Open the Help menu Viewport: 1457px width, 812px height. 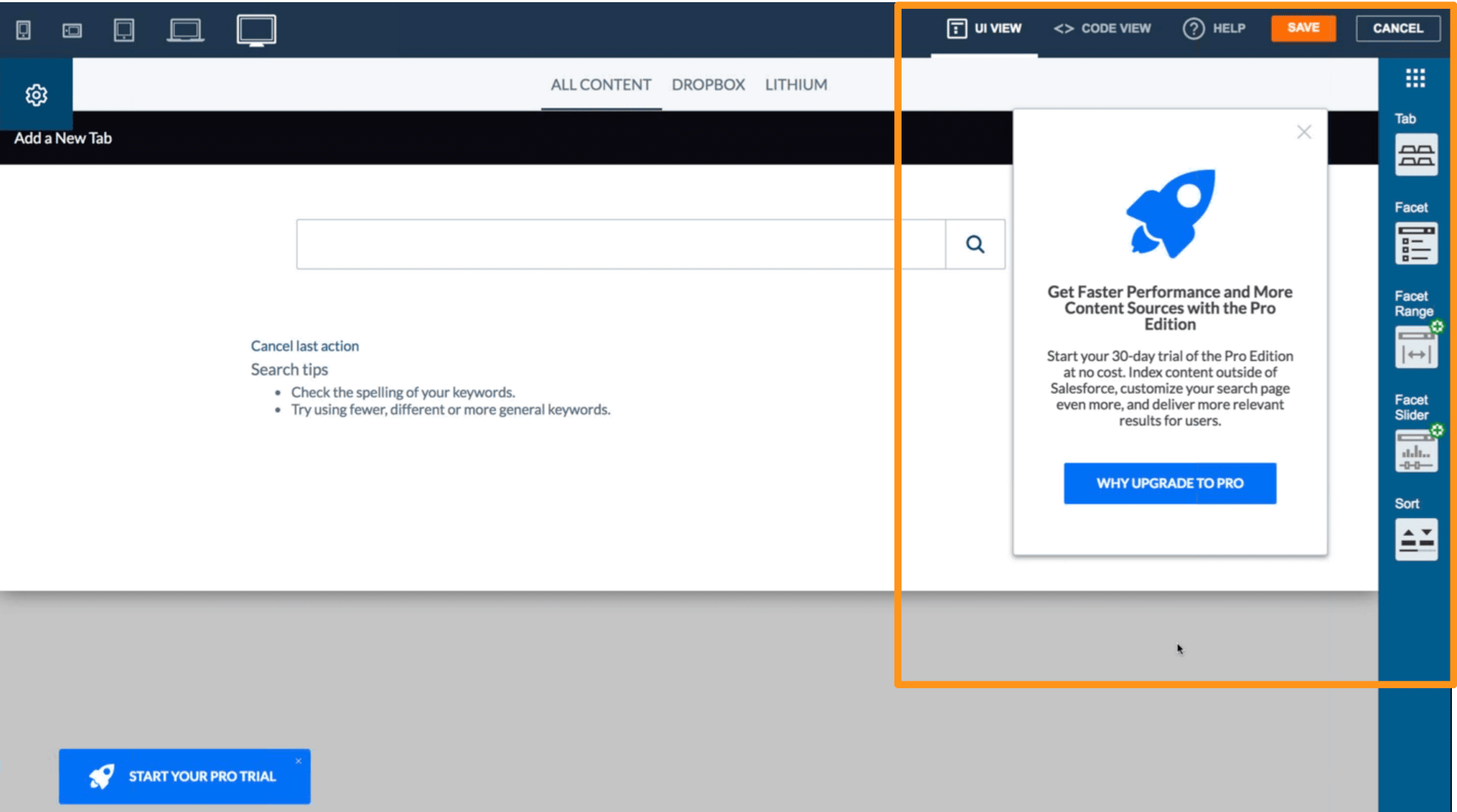click(1214, 28)
